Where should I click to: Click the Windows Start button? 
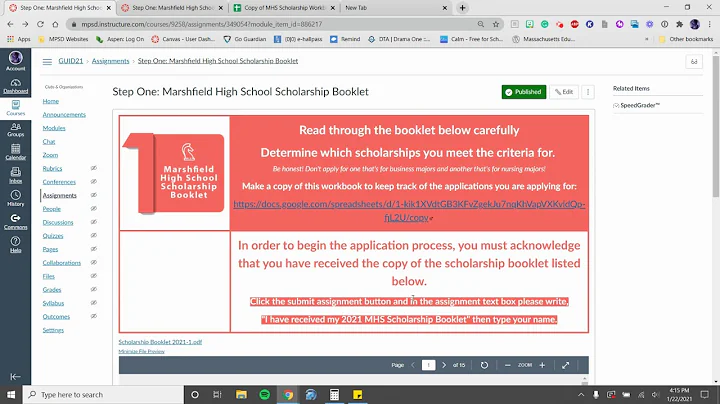pyautogui.click(x=11, y=395)
